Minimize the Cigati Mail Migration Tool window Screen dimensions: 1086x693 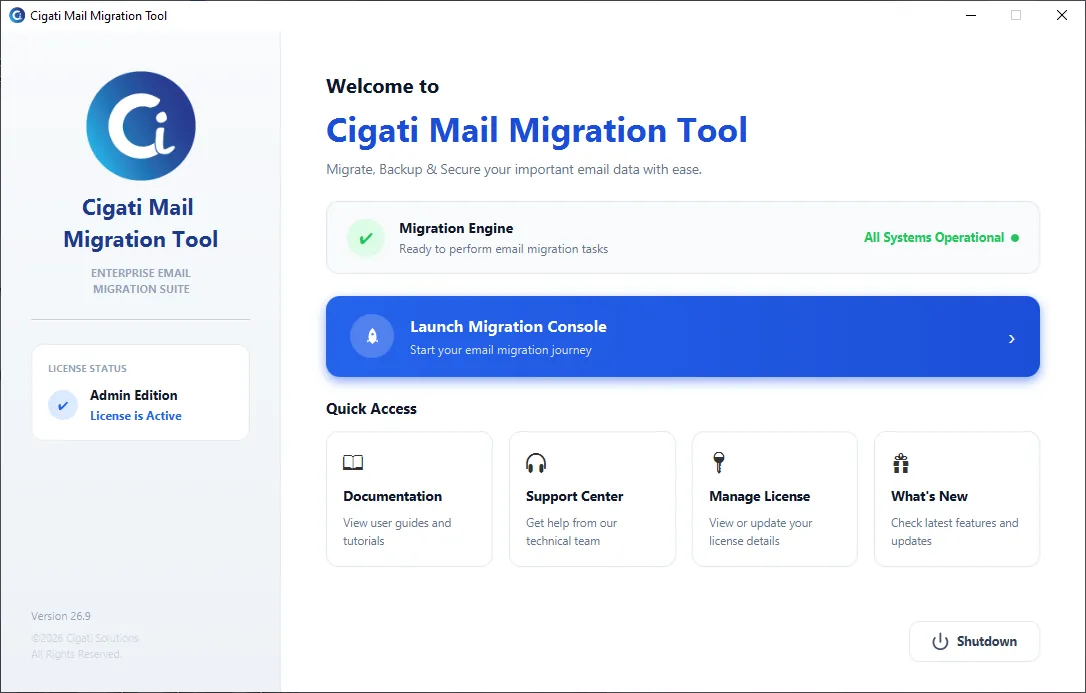tap(971, 15)
